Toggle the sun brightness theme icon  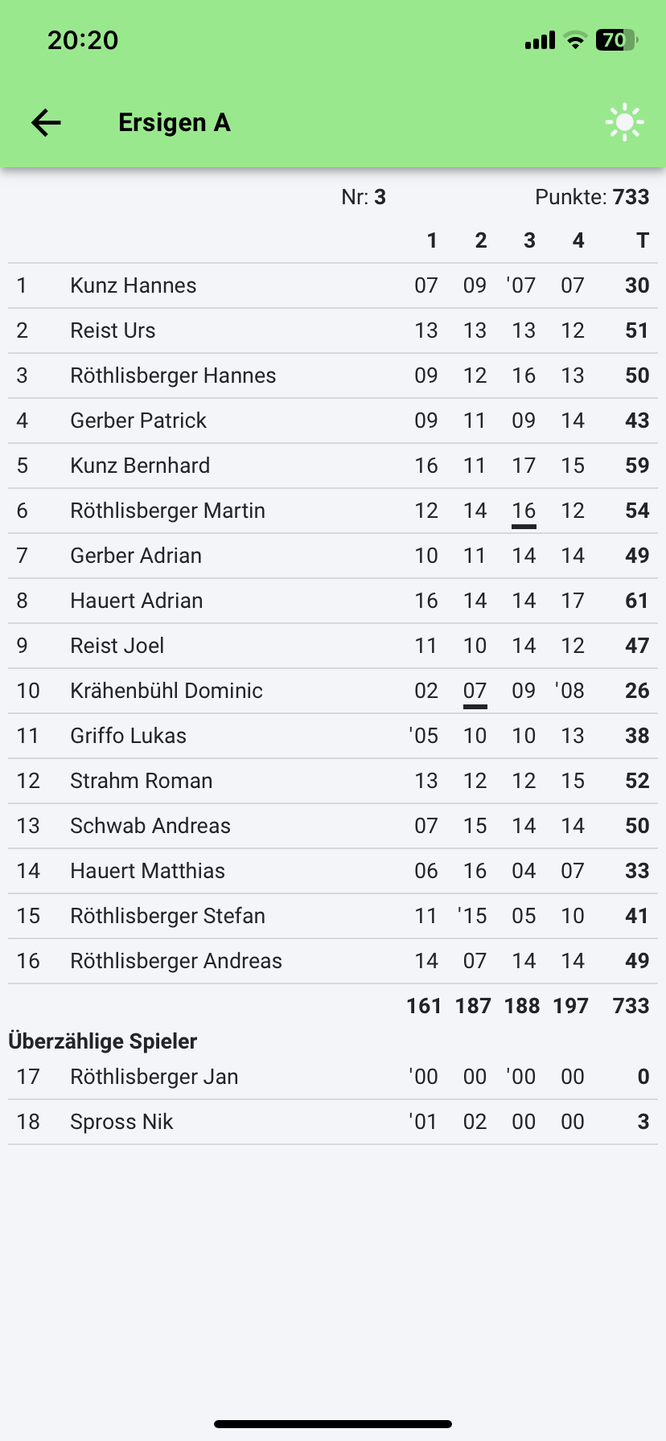click(x=624, y=123)
